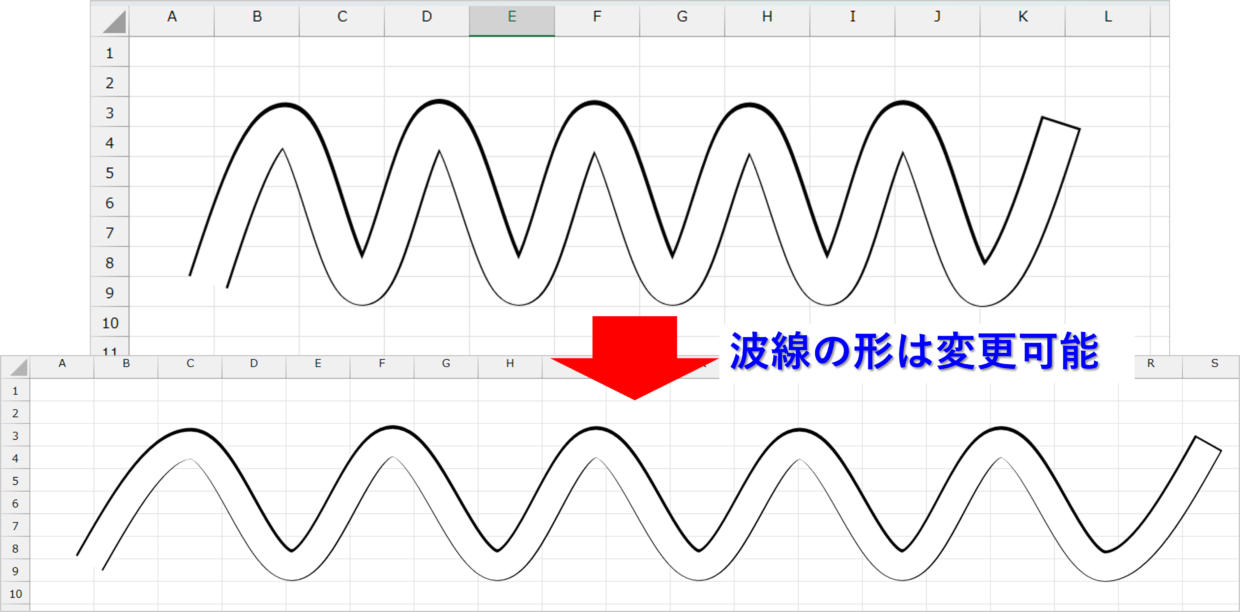The height and width of the screenshot is (612, 1240).
Task: Select row 5 header in lower sheet
Action: [x=15, y=481]
